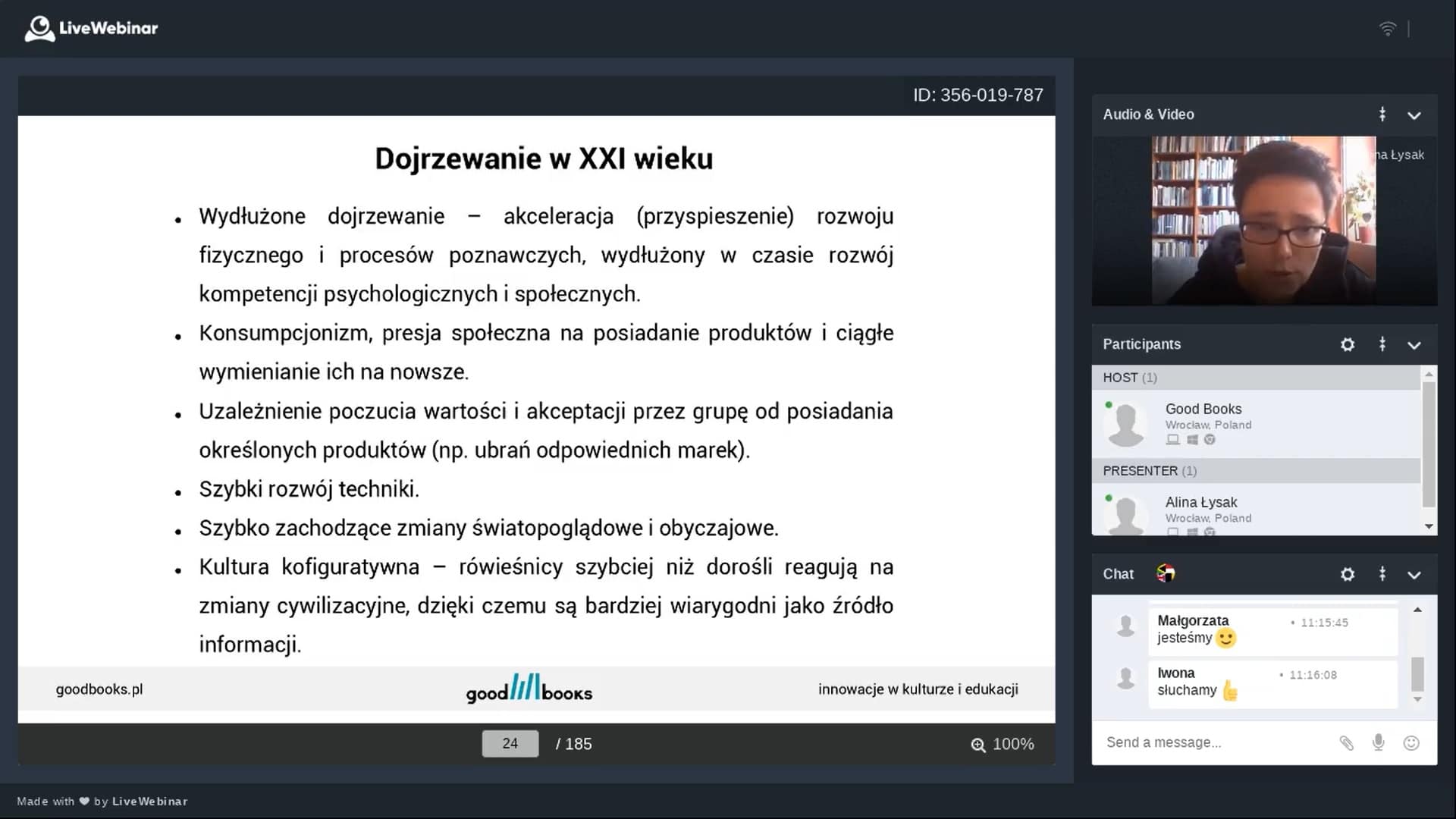Image resolution: width=1456 pixels, height=819 pixels.
Task: Open Chat panel settings gear
Action: (x=1347, y=574)
